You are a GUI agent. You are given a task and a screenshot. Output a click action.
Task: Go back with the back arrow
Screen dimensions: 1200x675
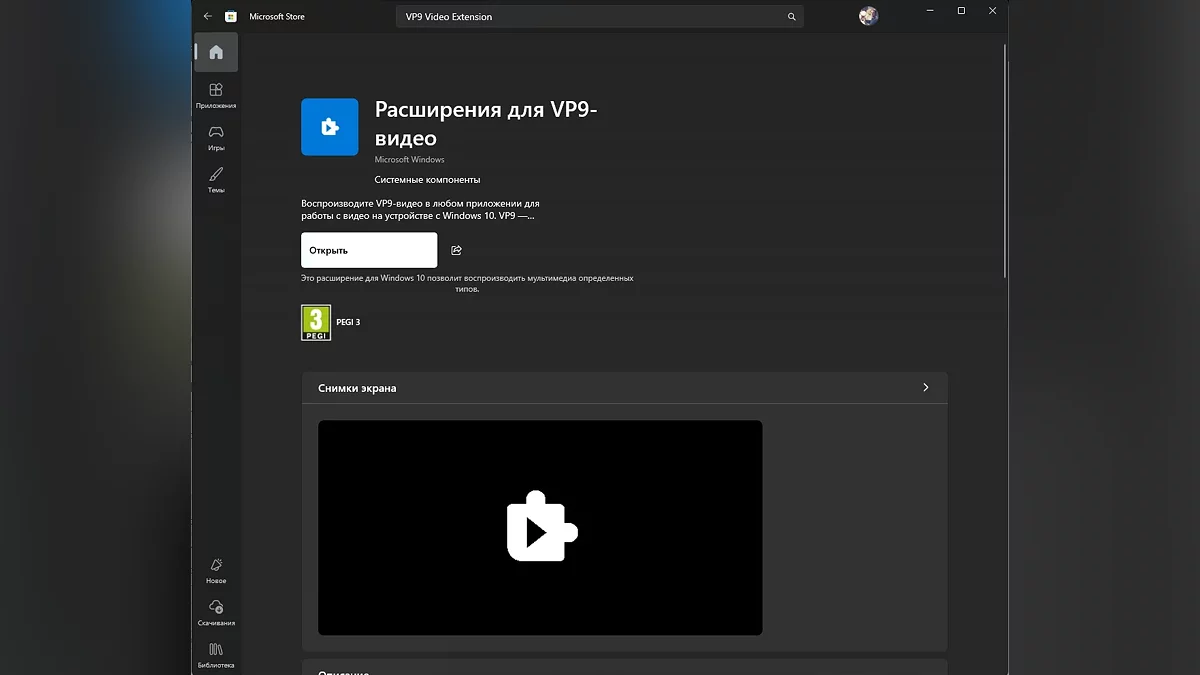pos(208,17)
